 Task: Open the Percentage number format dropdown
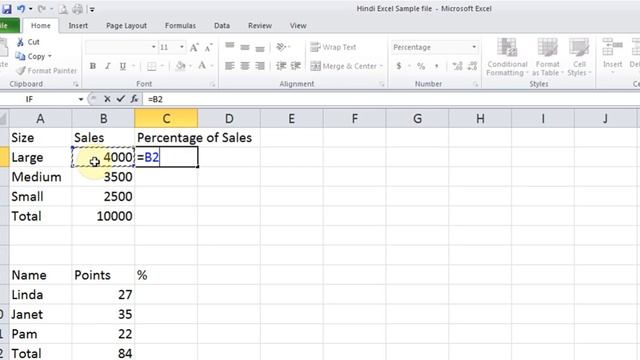pos(474,47)
